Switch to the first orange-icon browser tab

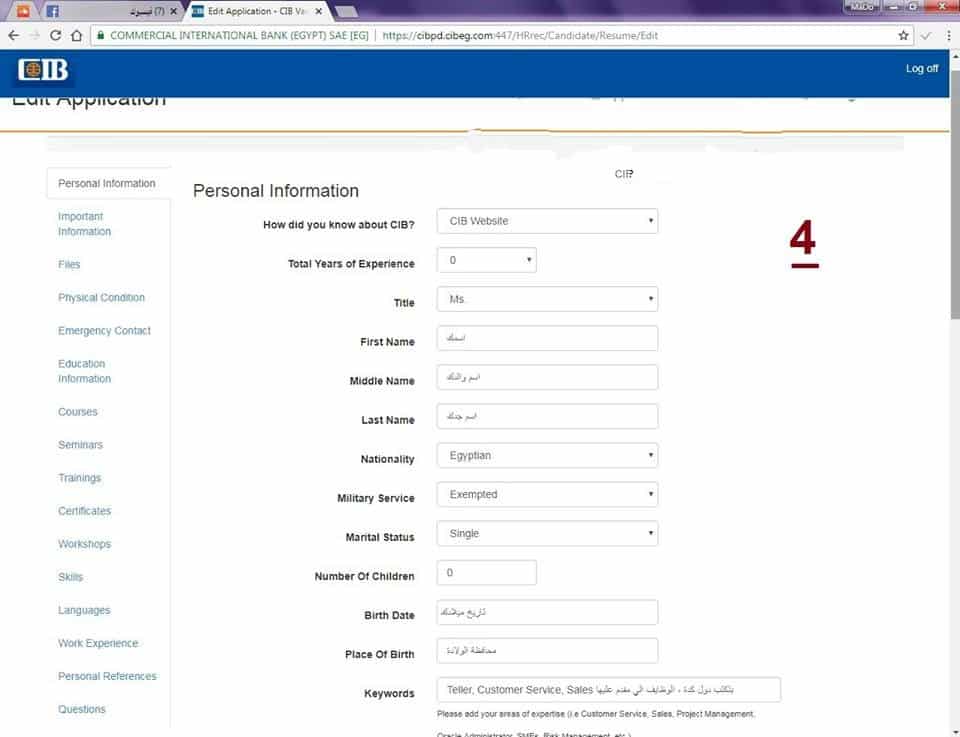(23, 11)
